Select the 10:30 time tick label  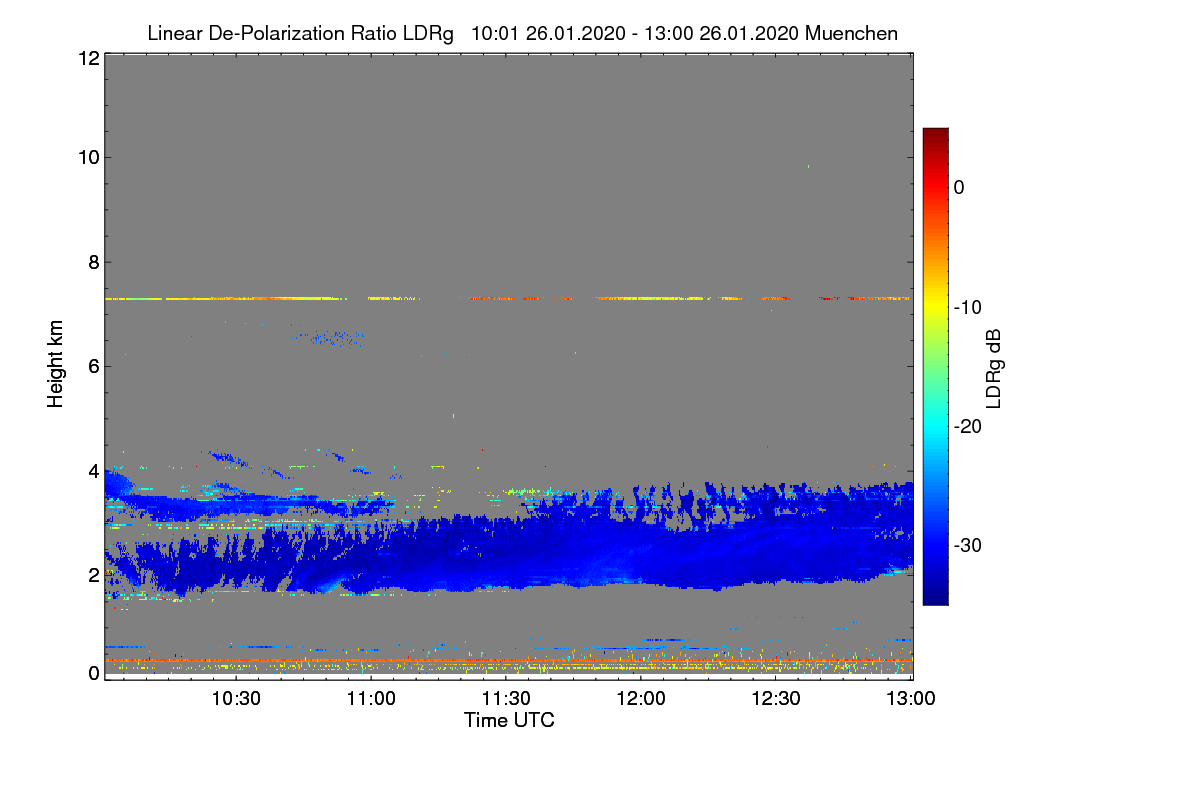tap(237, 699)
